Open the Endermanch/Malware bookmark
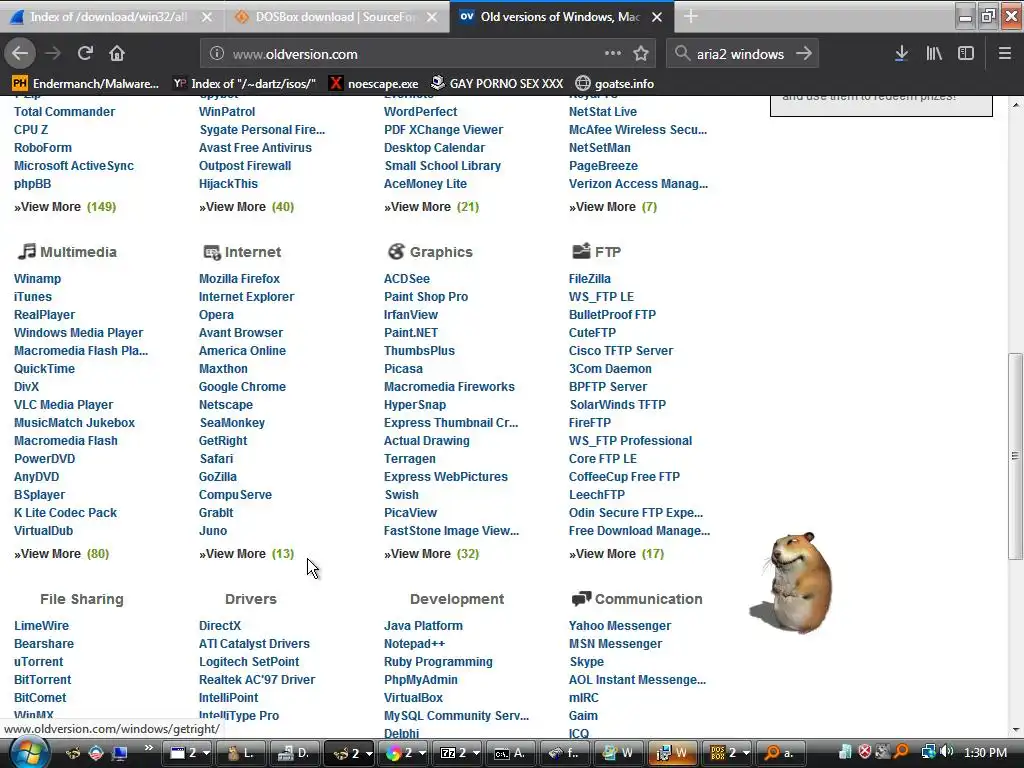The image size is (1024, 768). tap(86, 84)
